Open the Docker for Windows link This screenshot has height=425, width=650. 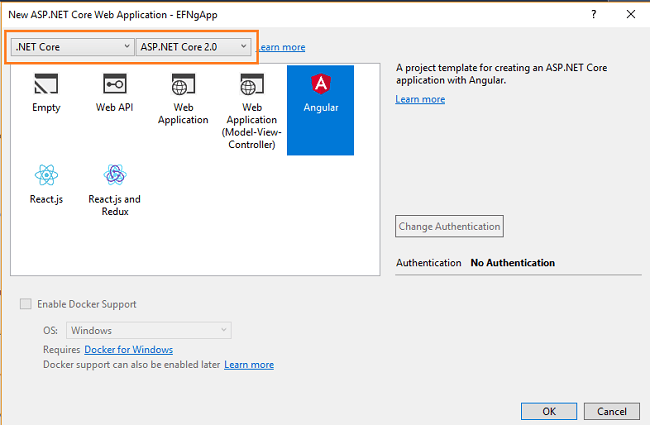click(128, 350)
